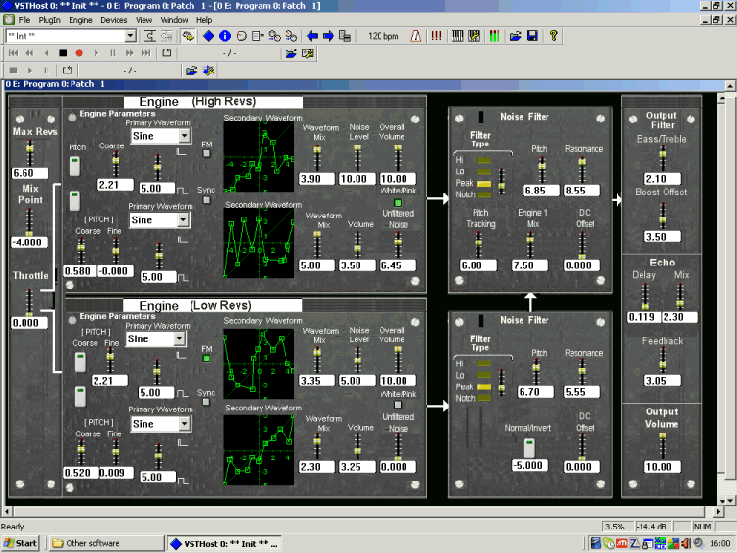Open the program selector dropdown showing Init

[x=131, y=36]
